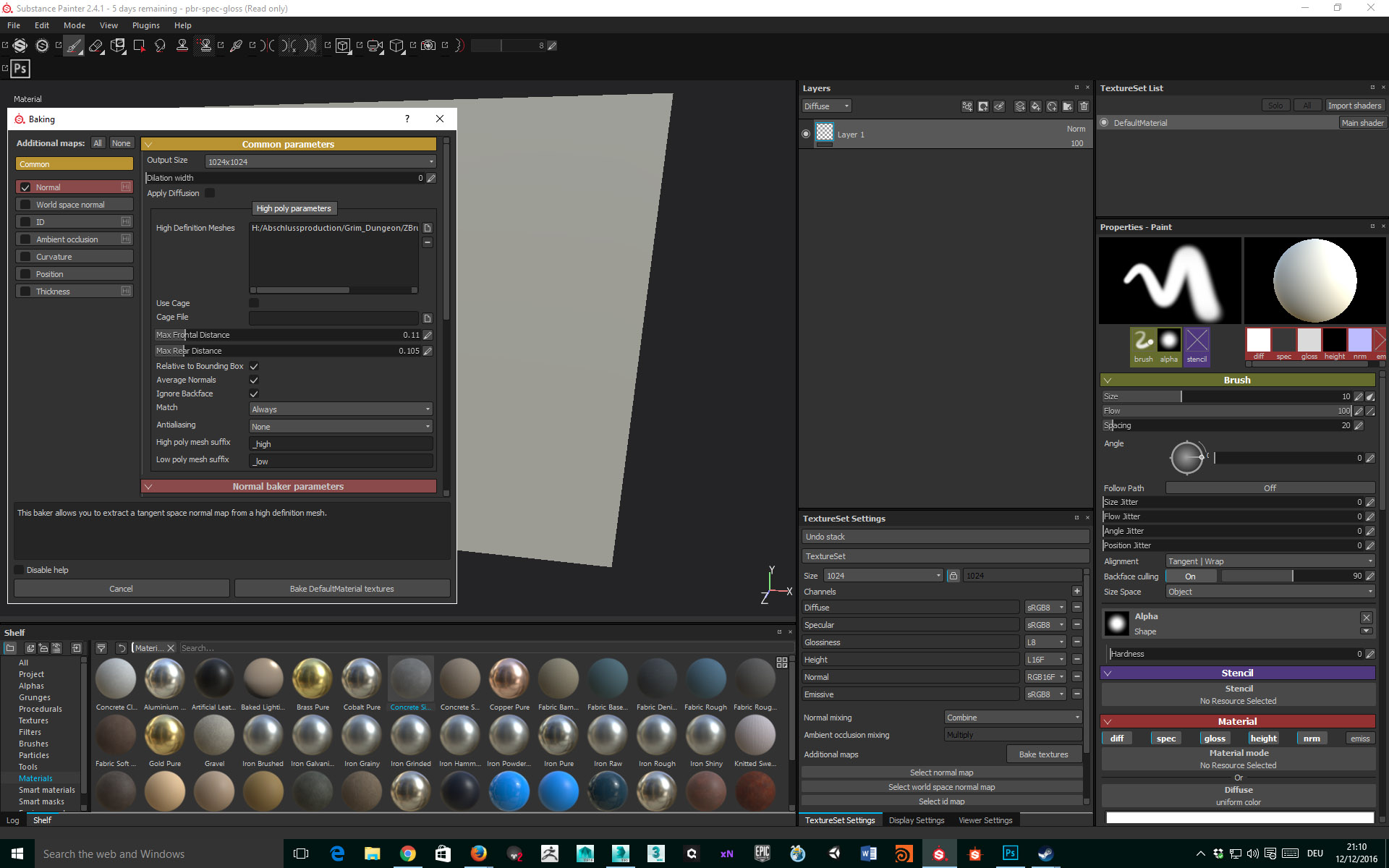Screen dimensions: 1389x868
Task: Add a new channel with plus icon
Action: [x=1077, y=592]
